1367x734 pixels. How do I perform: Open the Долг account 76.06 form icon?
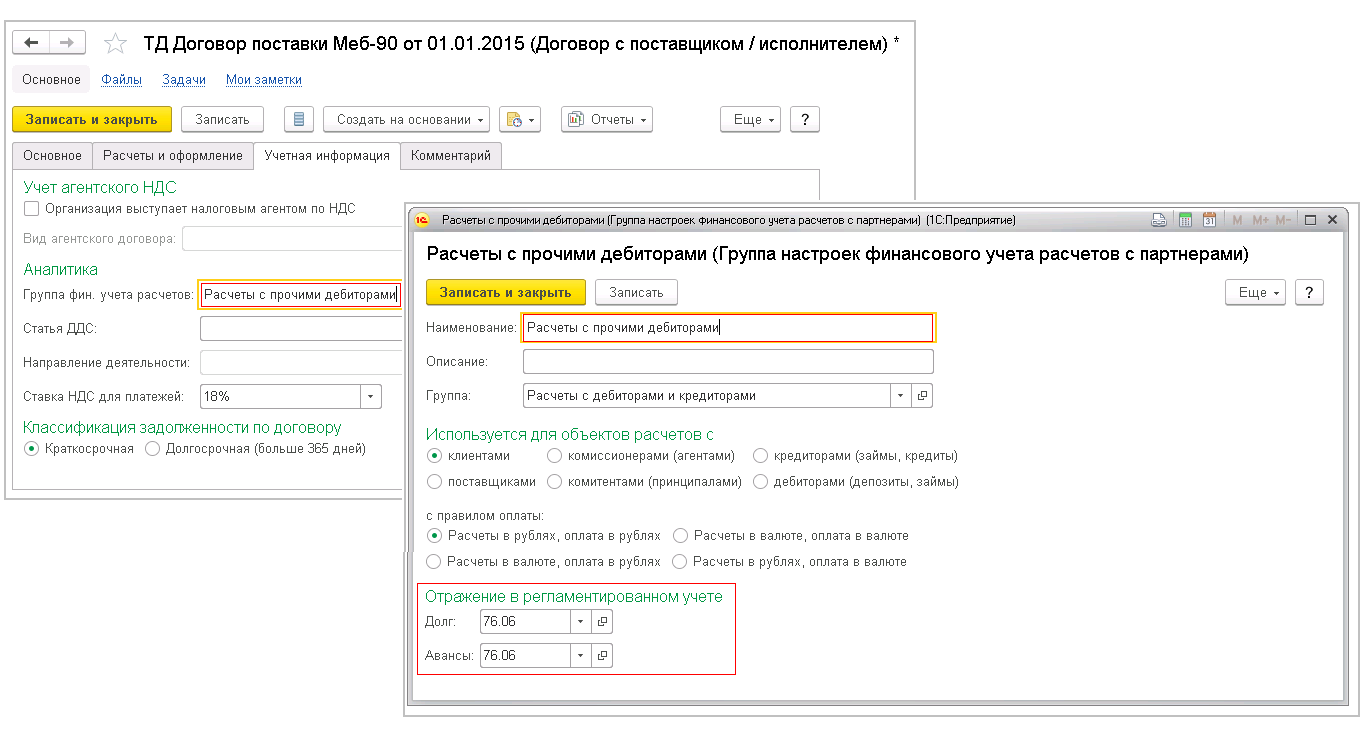602,622
